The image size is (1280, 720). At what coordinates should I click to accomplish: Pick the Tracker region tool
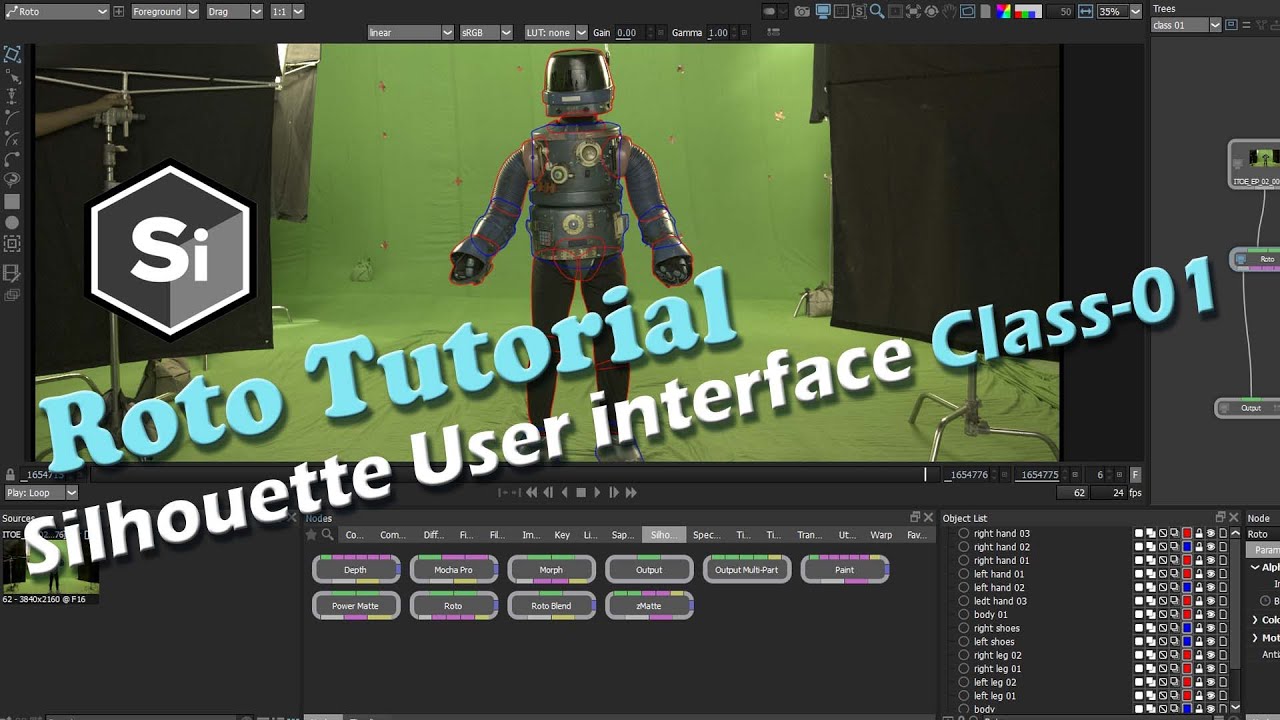(12, 243)
